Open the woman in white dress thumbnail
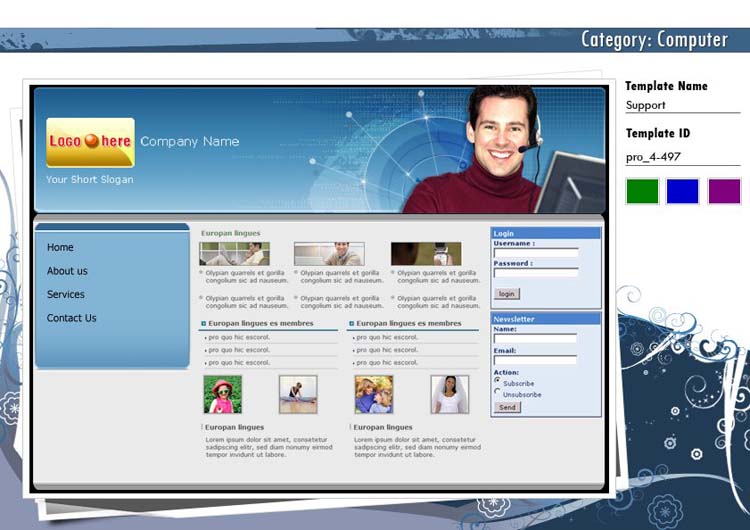 (449, 395)
